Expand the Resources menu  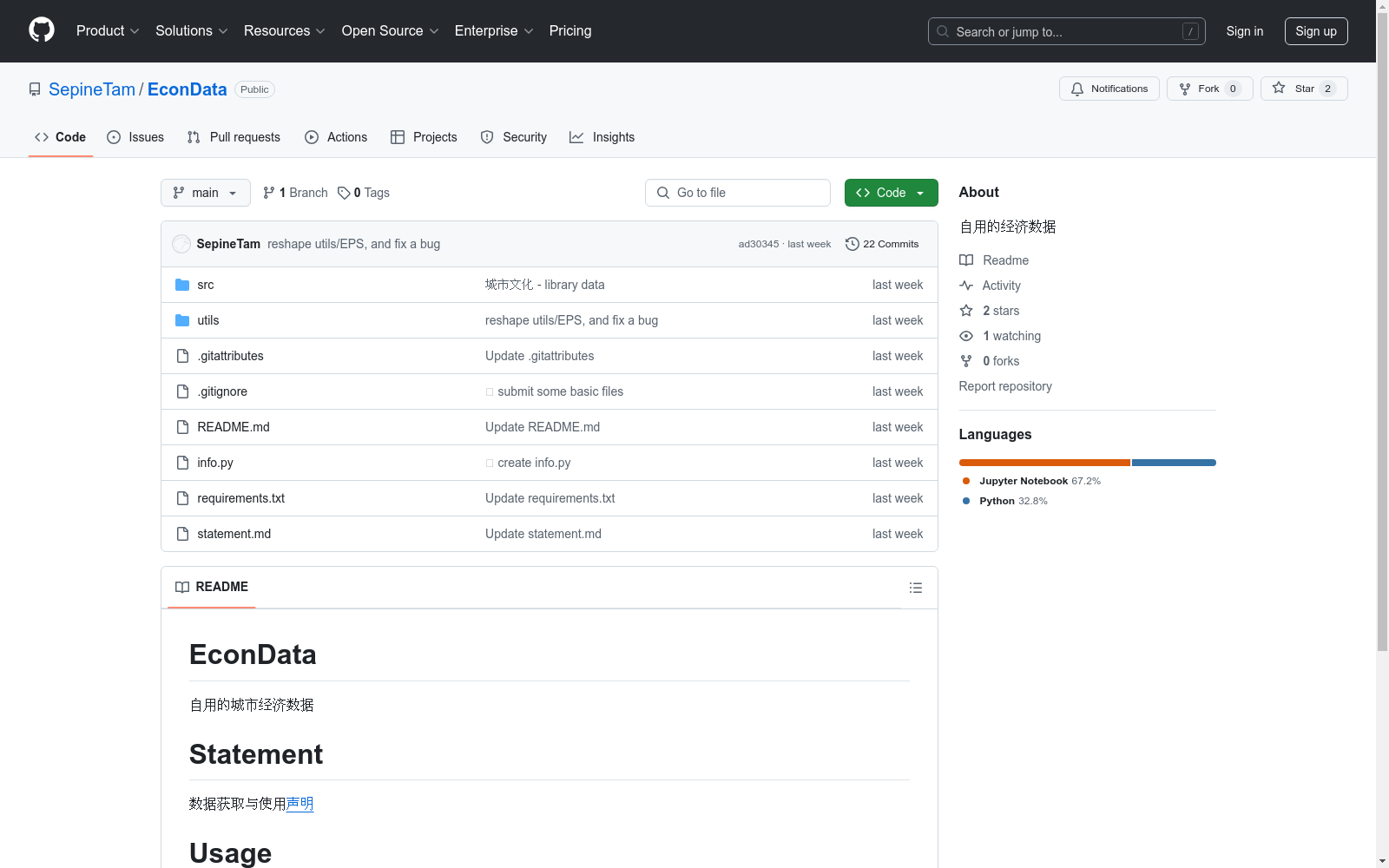[x=285, y=31]
